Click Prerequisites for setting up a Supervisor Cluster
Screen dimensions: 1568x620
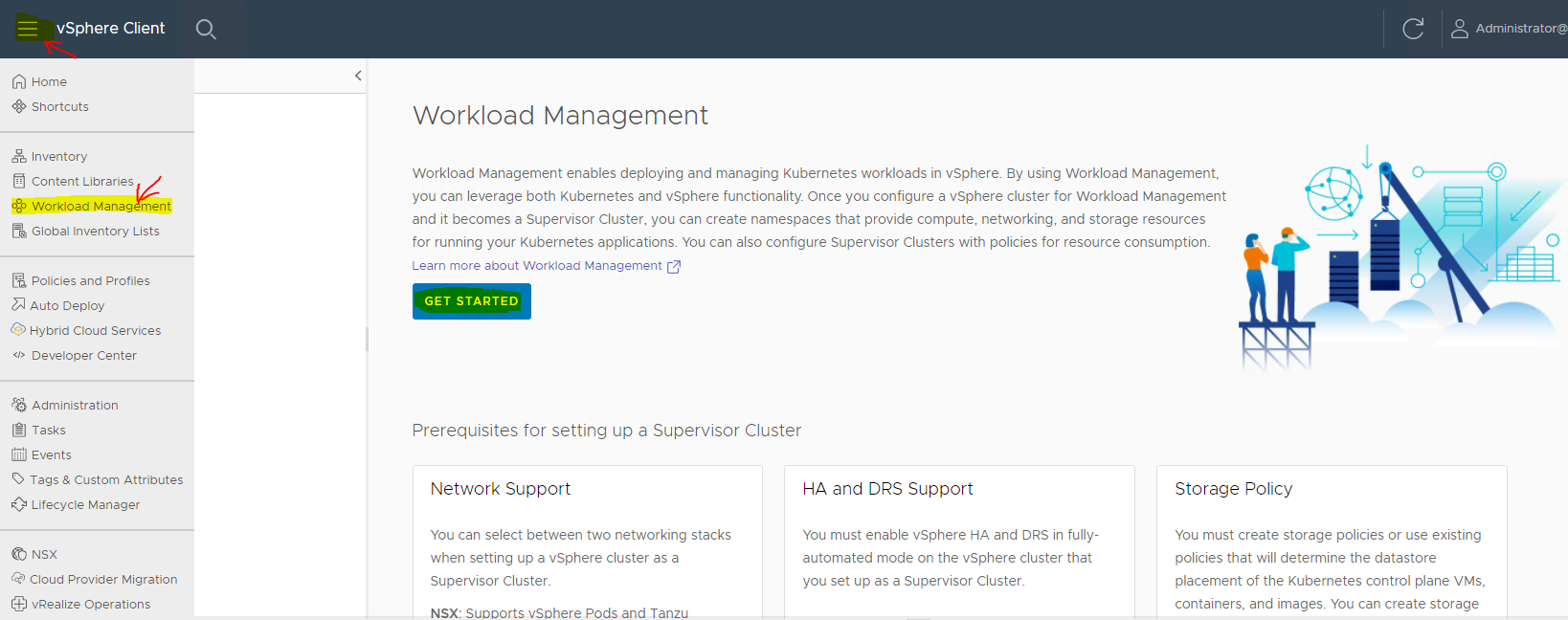[x=607, y=431]
